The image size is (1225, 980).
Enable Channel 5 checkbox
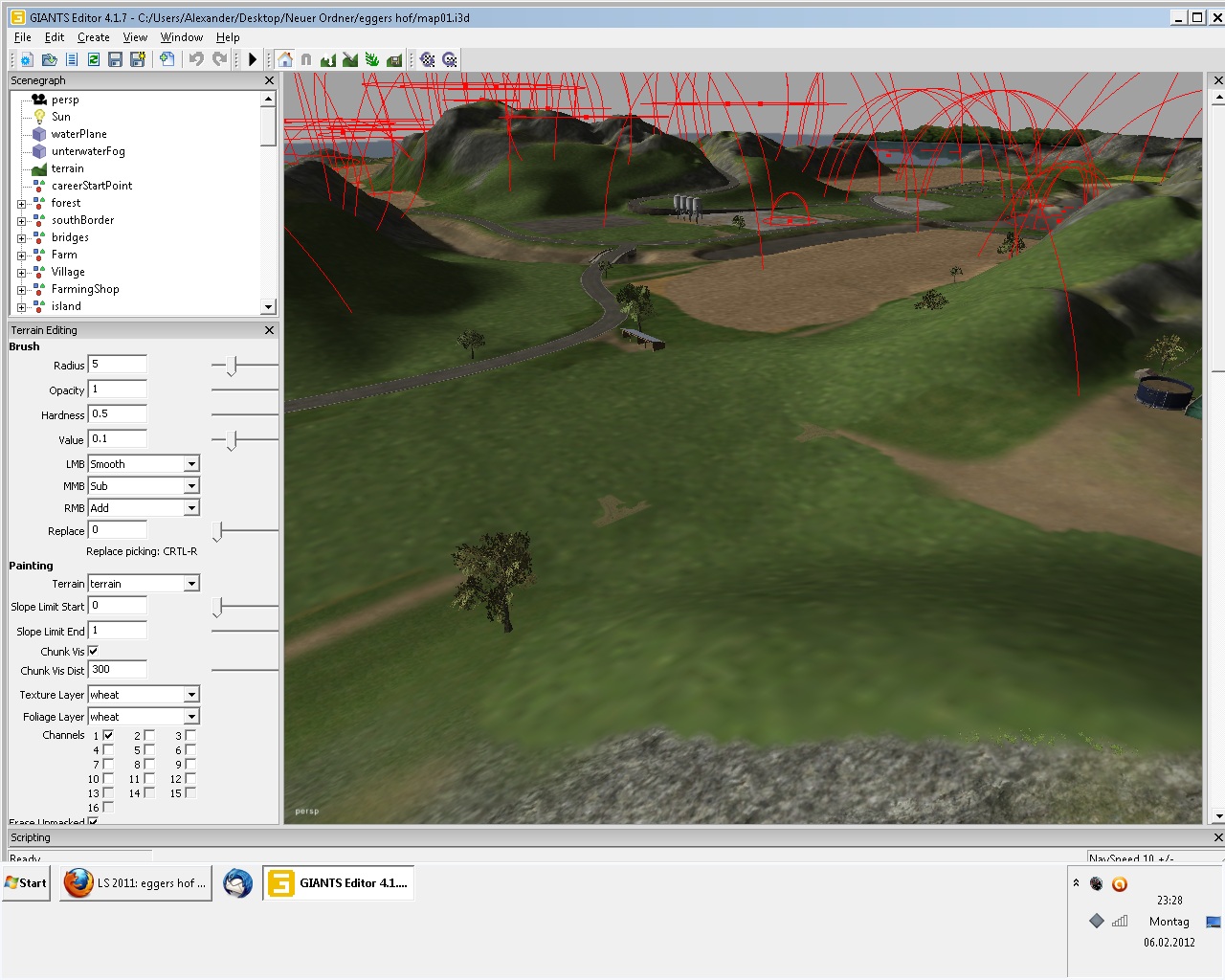pos(149,749)
